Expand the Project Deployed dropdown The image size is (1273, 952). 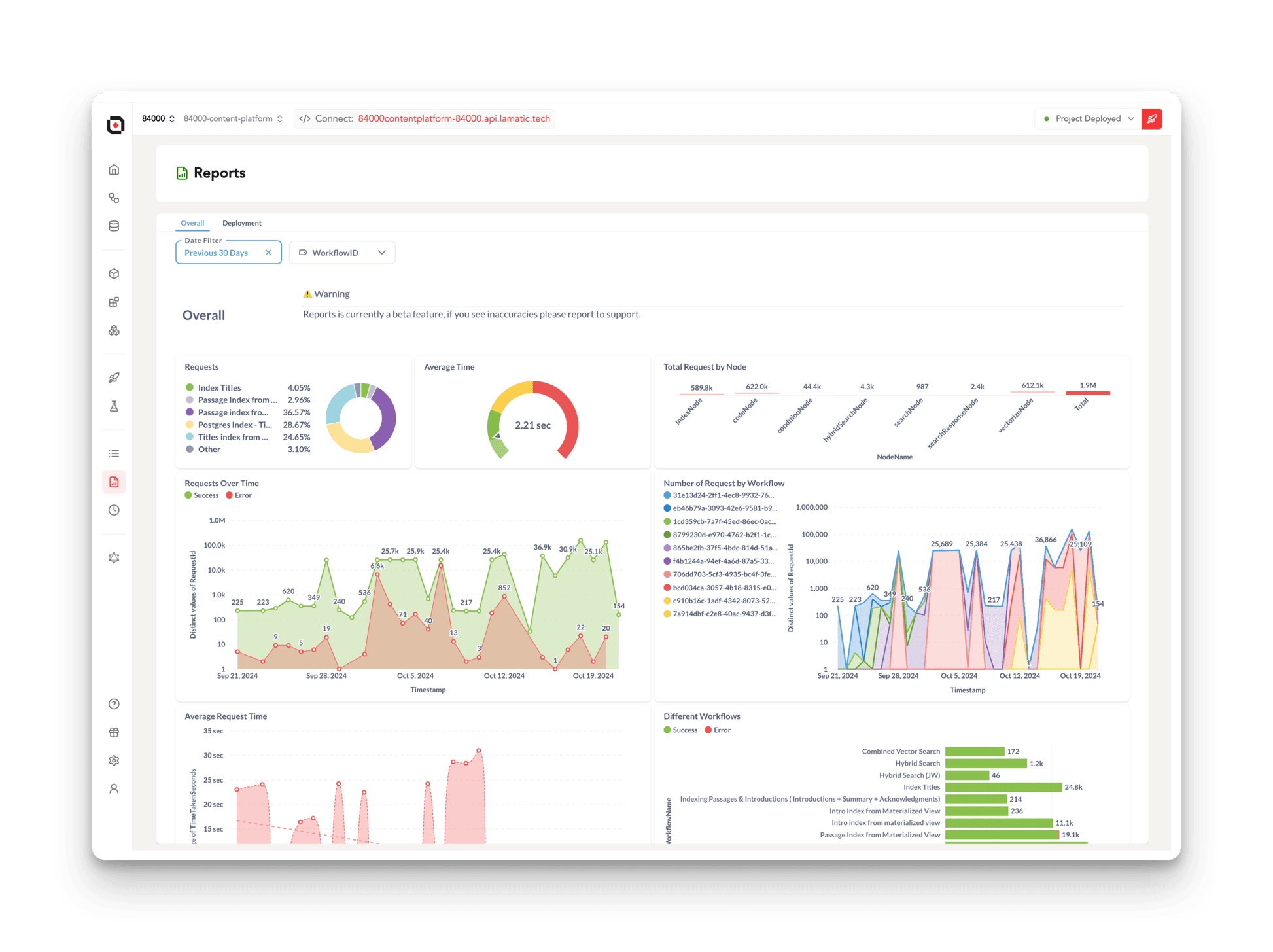tap(1088, 118)
